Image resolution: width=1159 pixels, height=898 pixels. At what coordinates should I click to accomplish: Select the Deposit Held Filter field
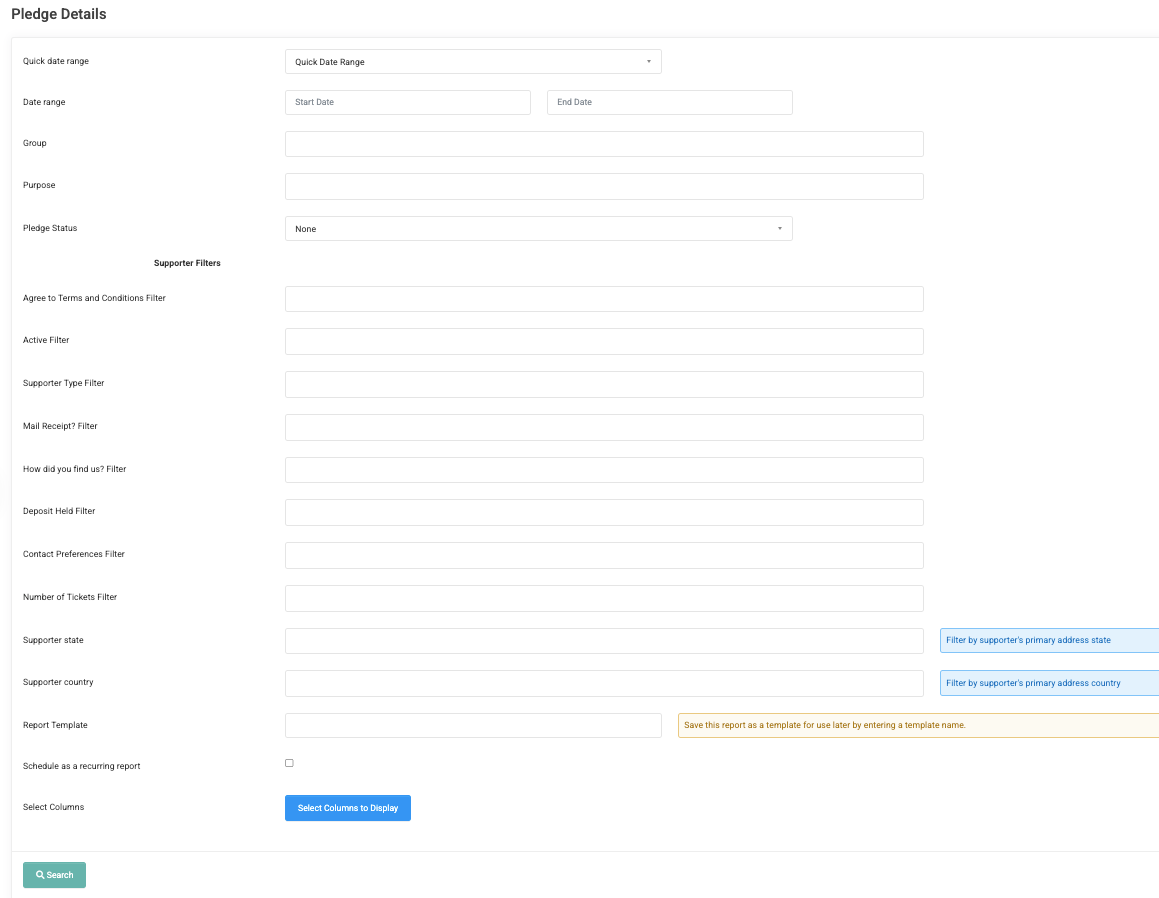click(x=604, y=512)
